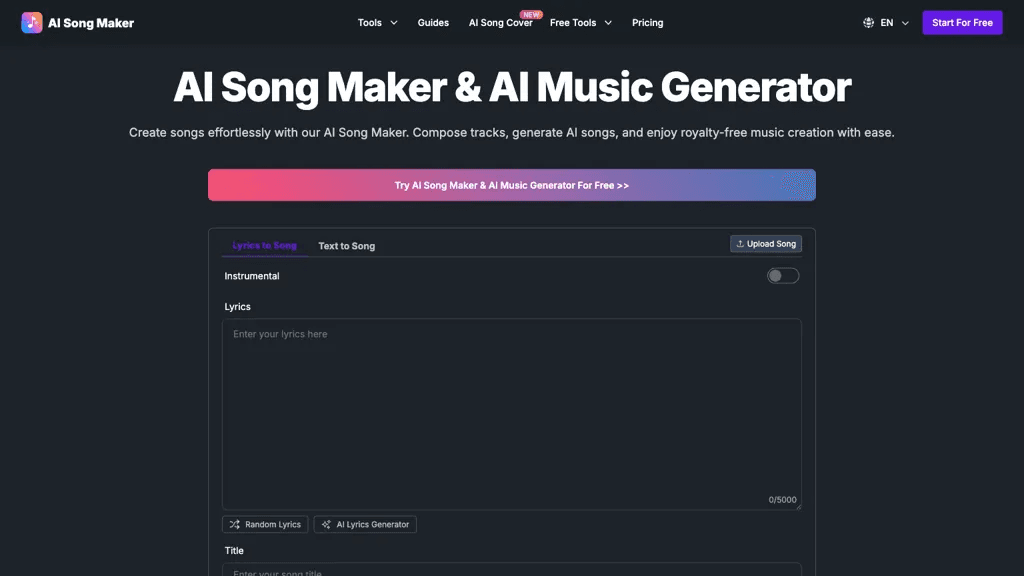Image resolution: width=1024 pixels, height=576 pixels.
Task: Click inside the lyrics text area
Action: click(x=511, y=414)
